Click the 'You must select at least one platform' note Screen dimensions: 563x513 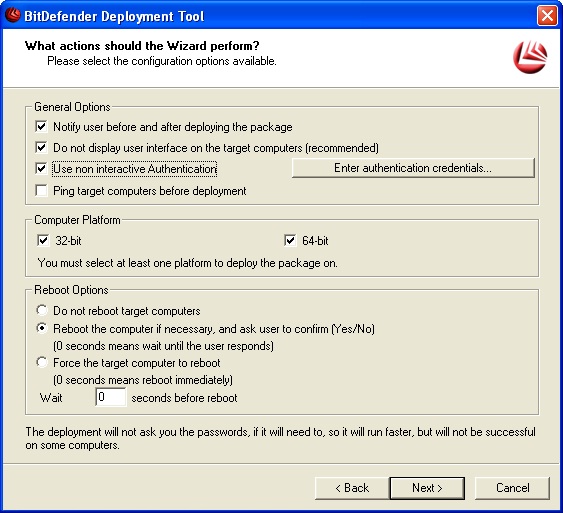(187, 263)
